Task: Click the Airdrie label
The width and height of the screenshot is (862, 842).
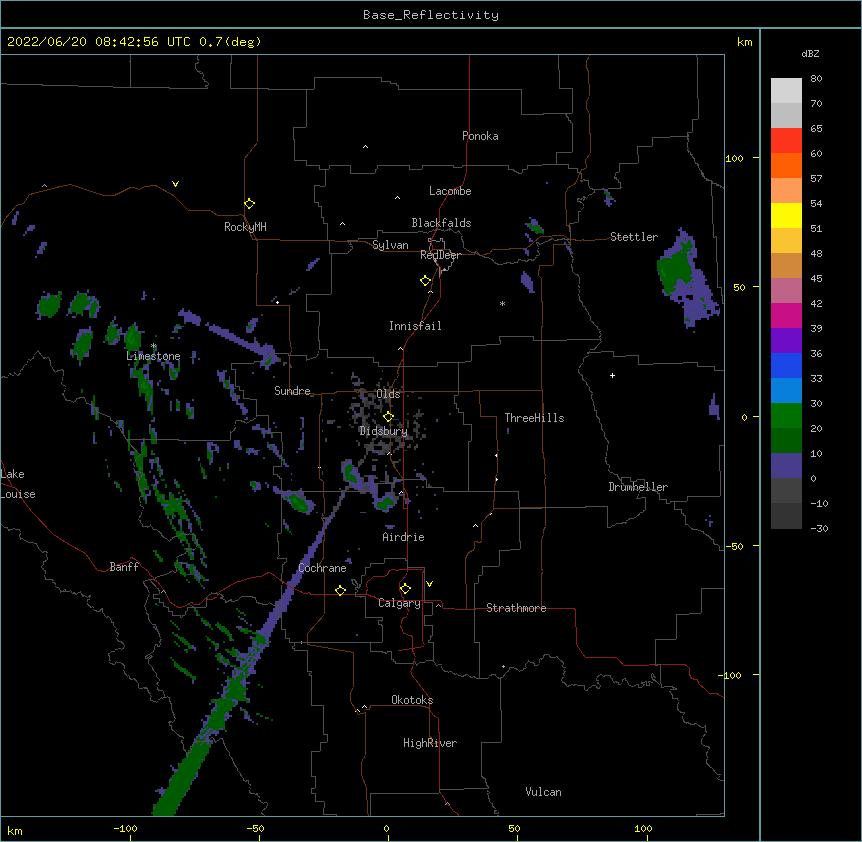Action: (404, 537)
